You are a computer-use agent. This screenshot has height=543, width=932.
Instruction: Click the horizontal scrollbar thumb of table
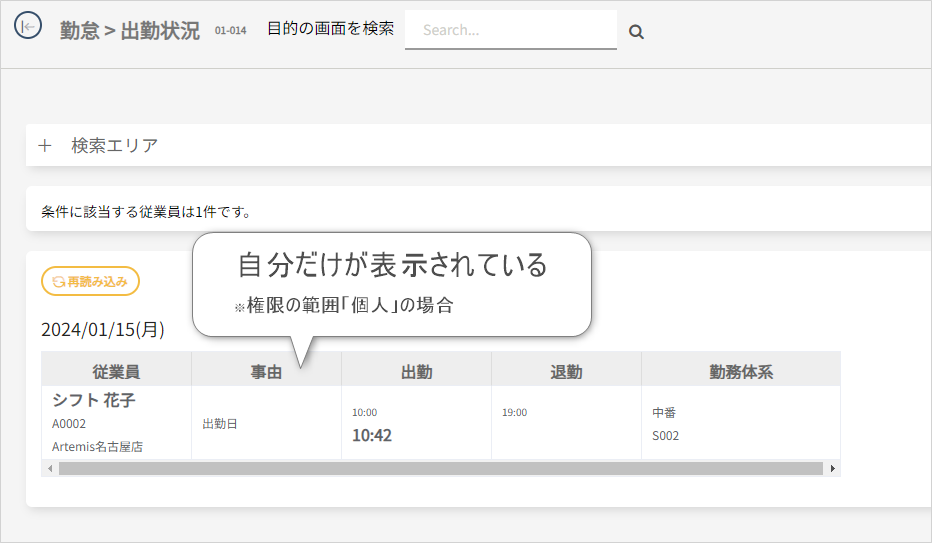[440, 468]
